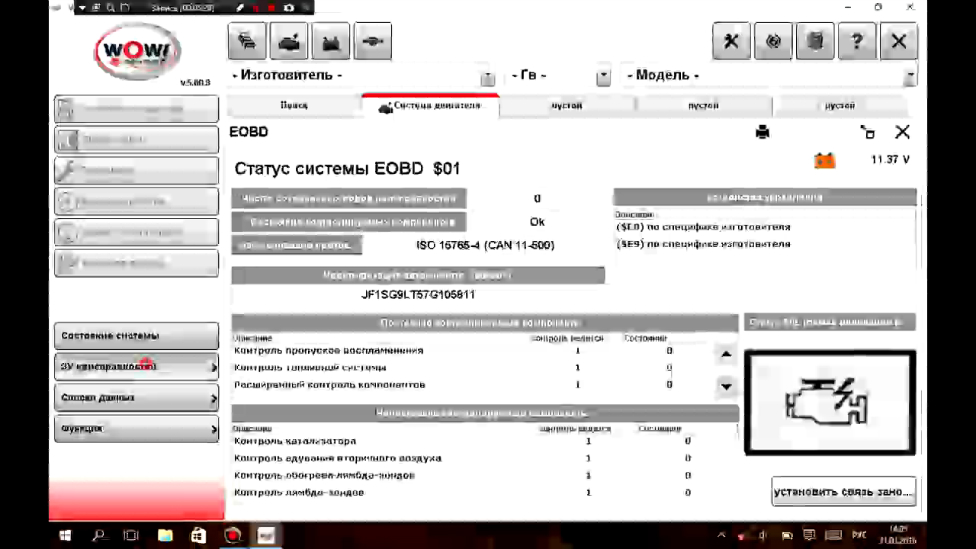Viewport: 976px width, 549px height.
Task: Click the 11.37 V voltage reading
Action: click(890, 160)
